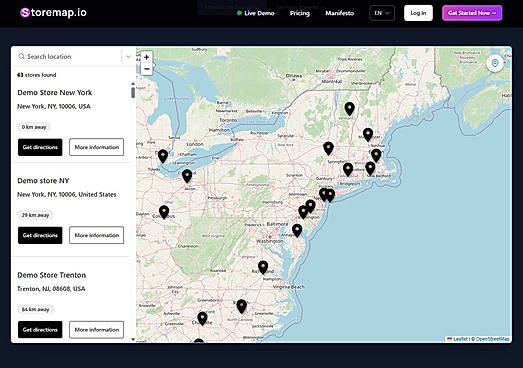The height and width of the screenshot is (368, 523).
Task: Get directions to Demo Store New York
Action: pos(40,147)
